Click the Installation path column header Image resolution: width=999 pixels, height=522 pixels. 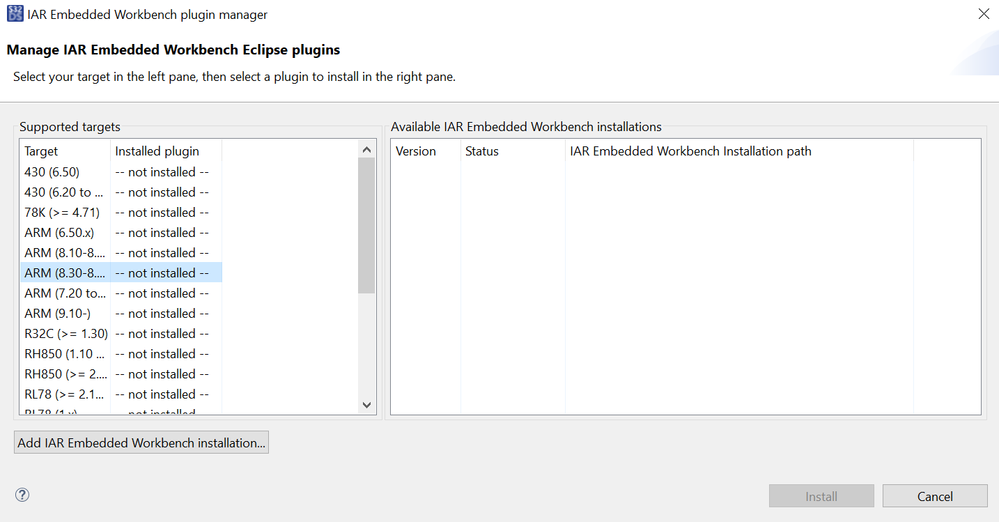click(739, 151)
